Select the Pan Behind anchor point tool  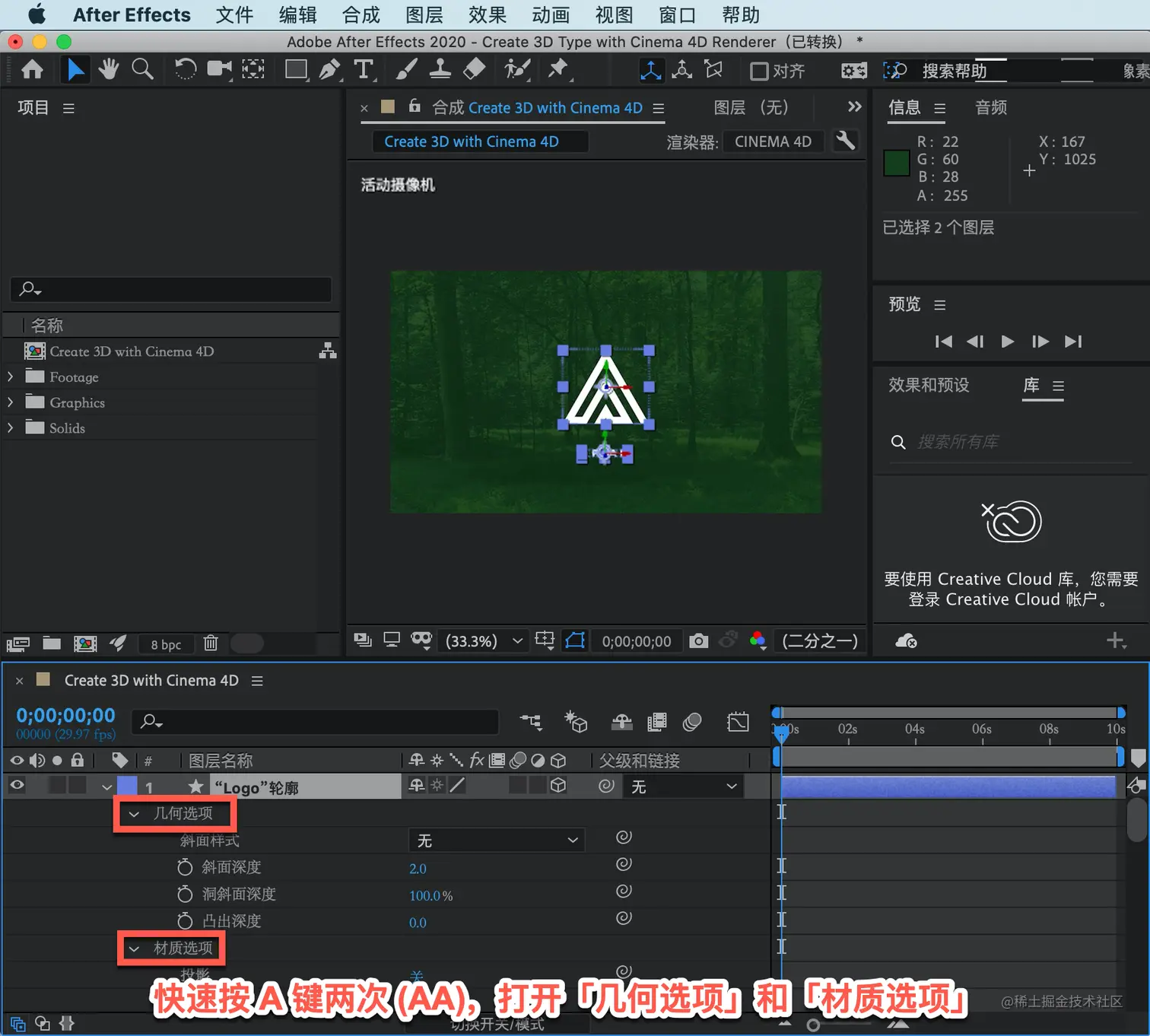(253, 69)
